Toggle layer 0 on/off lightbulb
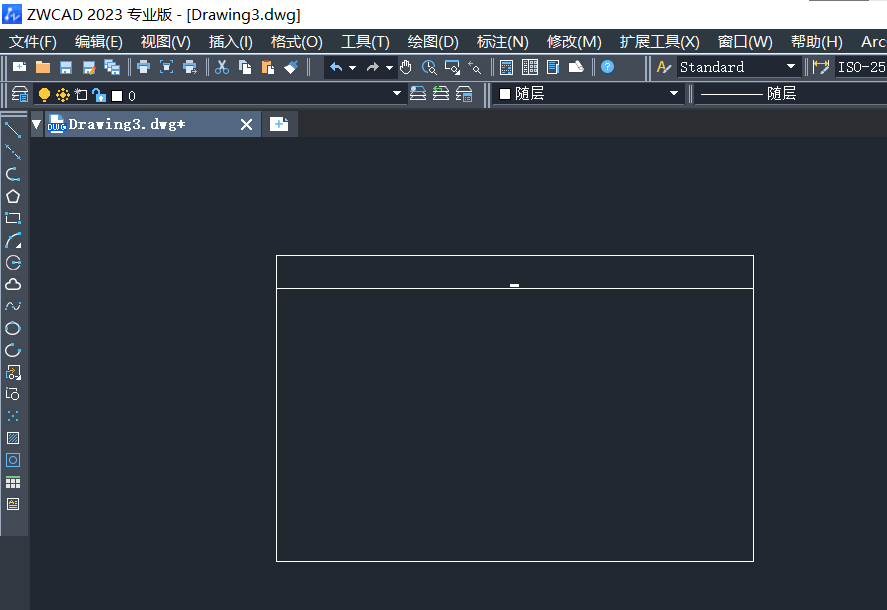Image resolution: width=887 pixels, height=610 pixels. 44,94
